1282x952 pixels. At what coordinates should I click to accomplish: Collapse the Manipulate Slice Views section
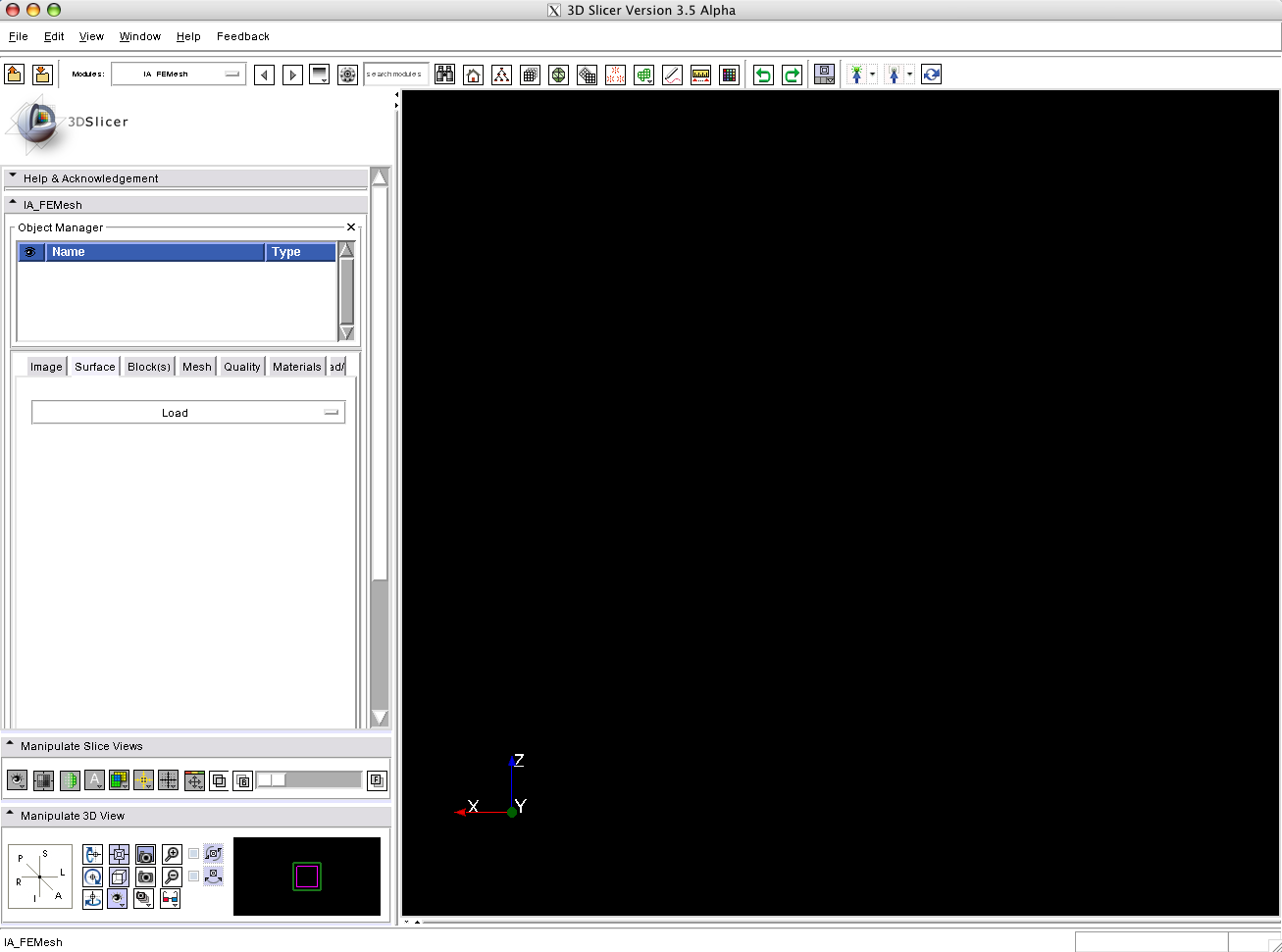(x=11, y=746)
